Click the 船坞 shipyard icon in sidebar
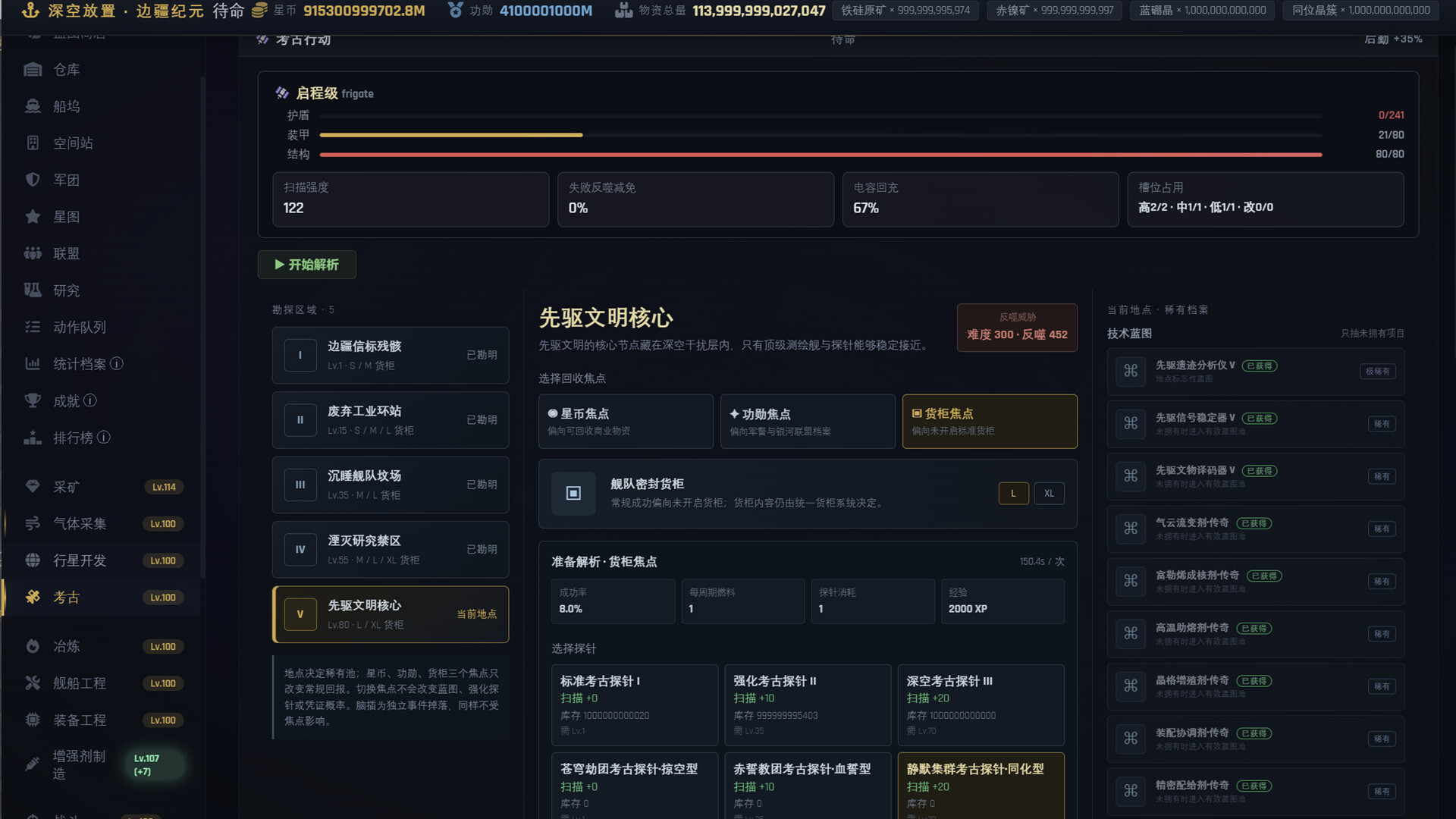The image size is (1456, 819). click(33, 106)
